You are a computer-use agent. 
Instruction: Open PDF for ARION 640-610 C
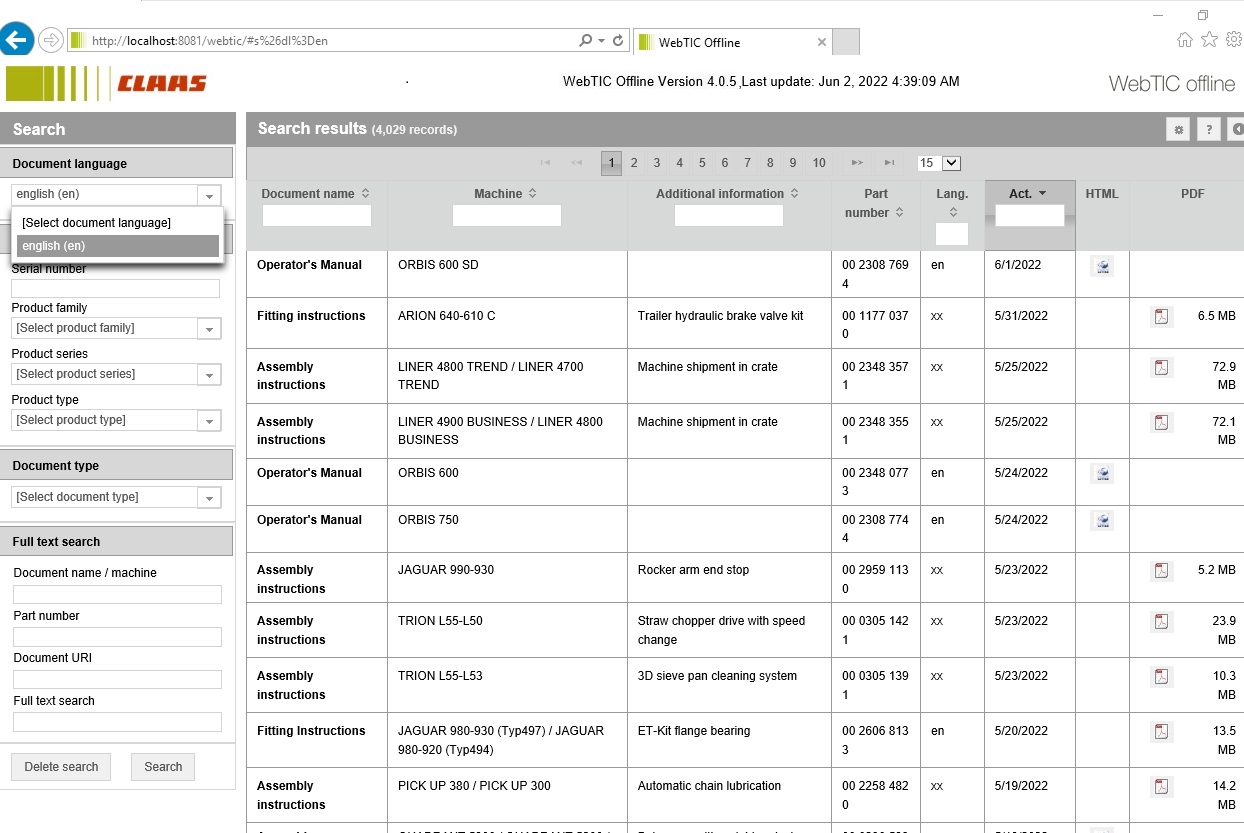(1162, 317)
